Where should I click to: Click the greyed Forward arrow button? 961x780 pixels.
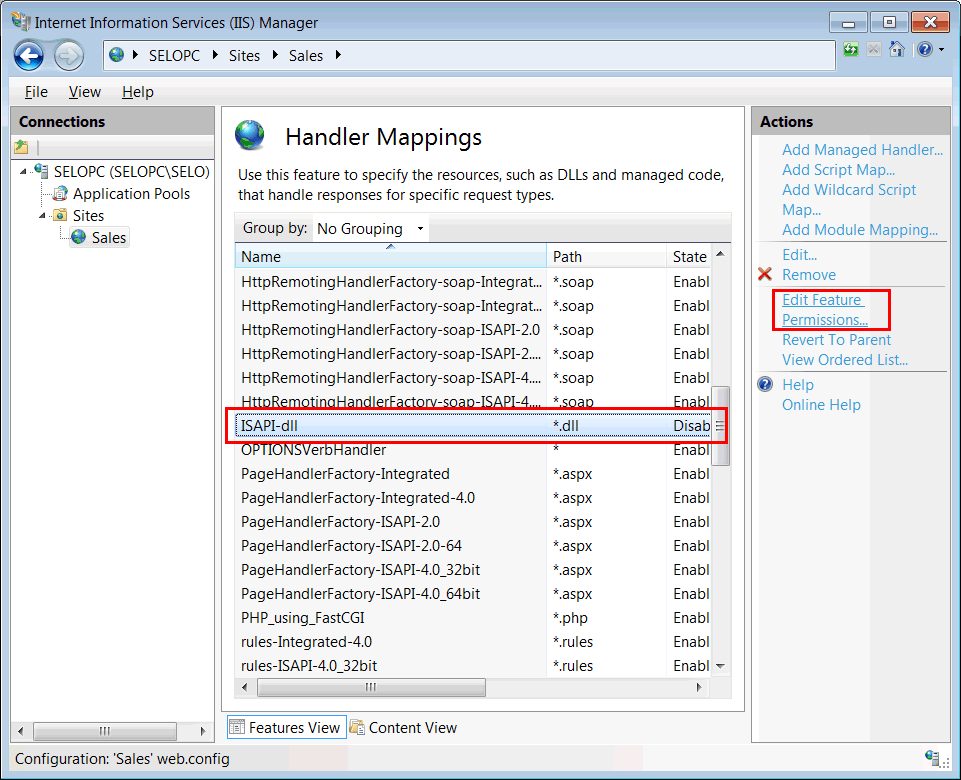(68, 56)
